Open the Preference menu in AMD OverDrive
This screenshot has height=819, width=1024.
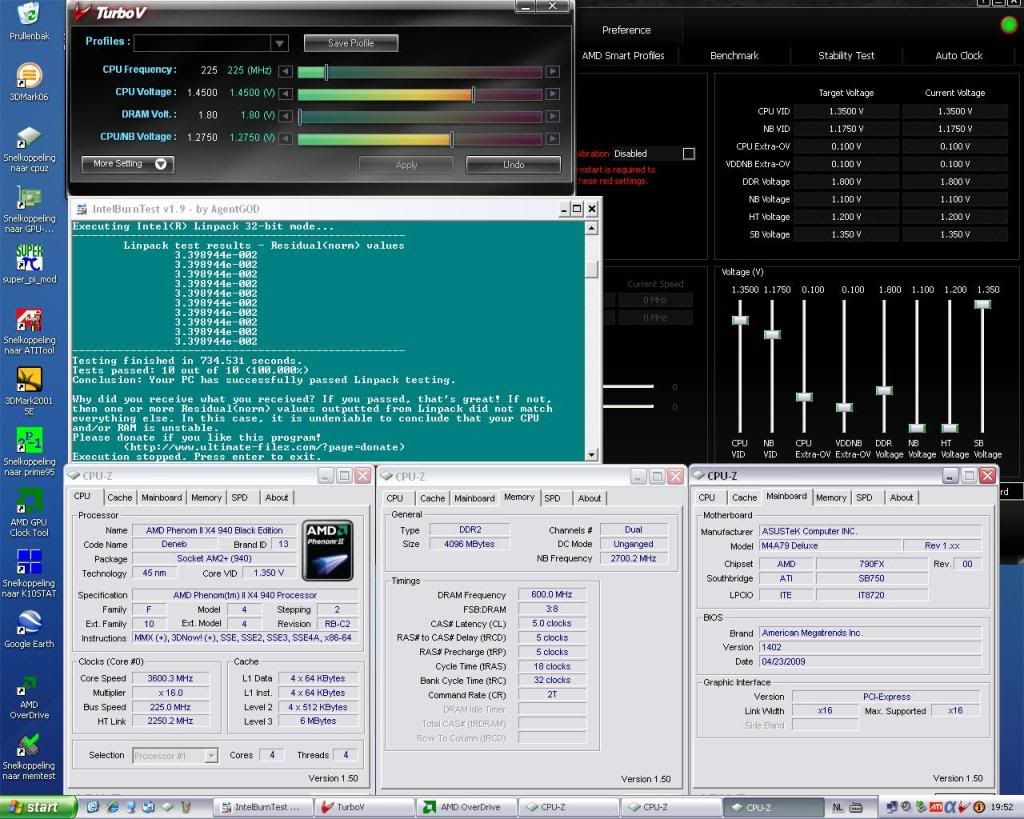coord(626,30)
